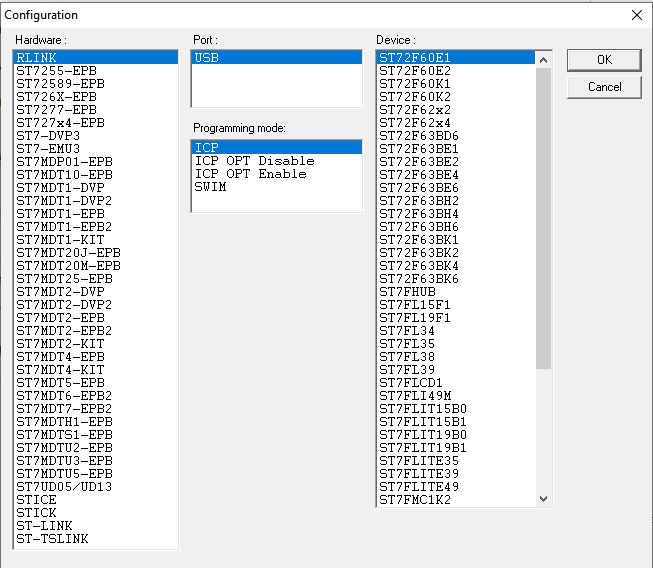Select ST7FHUB device
Screen dimensions: 653x568
pos(456,291)
